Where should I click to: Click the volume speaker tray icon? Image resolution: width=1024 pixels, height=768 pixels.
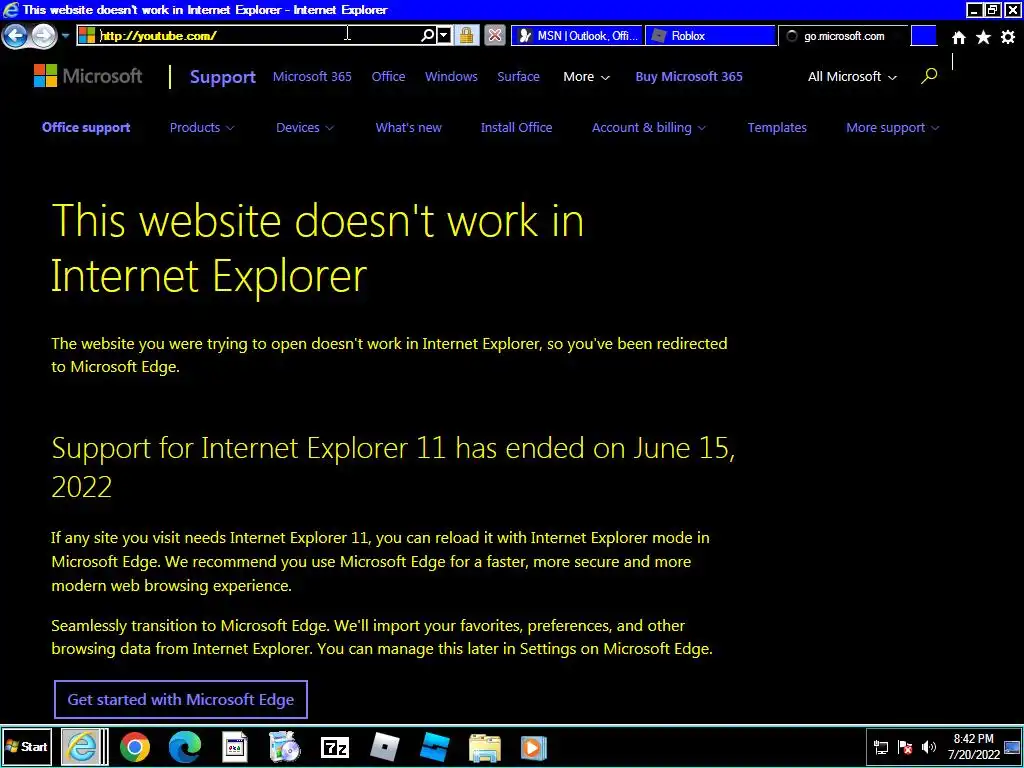[x=928, y=748]
